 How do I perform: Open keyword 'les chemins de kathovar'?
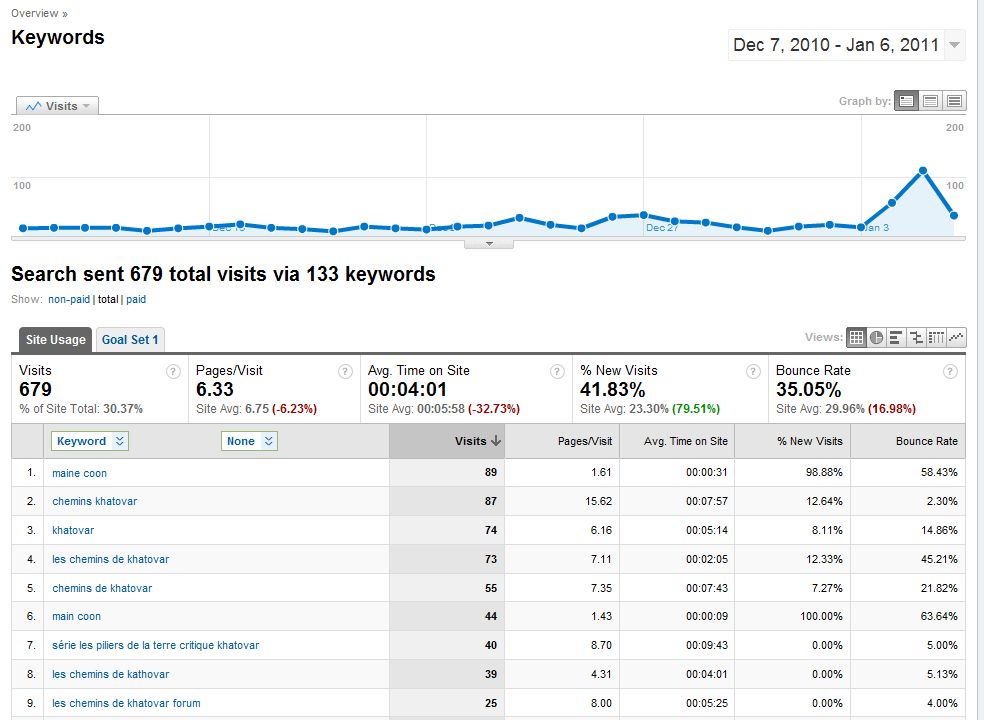coord(110,674)
